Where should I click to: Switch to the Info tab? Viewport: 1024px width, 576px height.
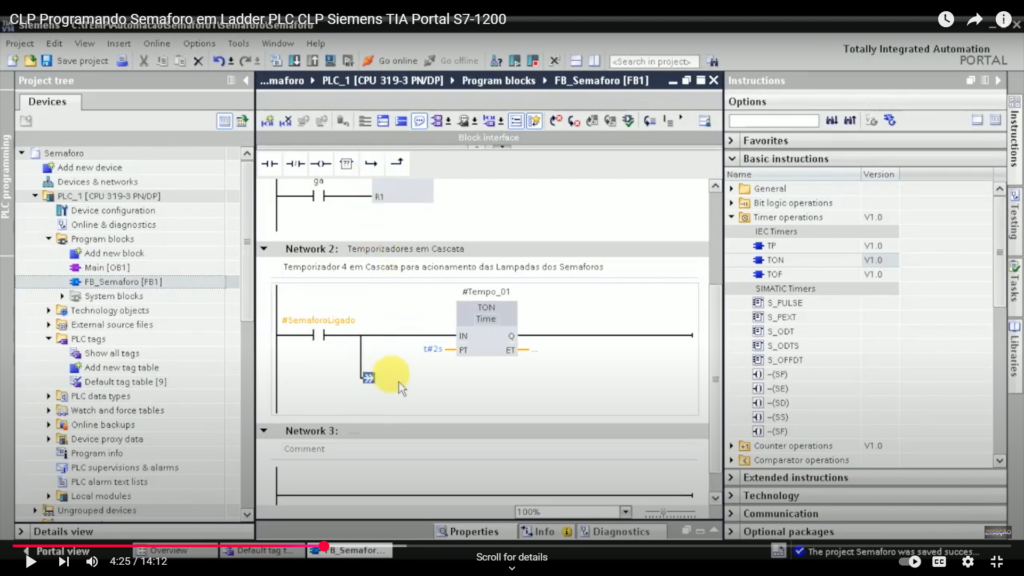click(546, 532)
